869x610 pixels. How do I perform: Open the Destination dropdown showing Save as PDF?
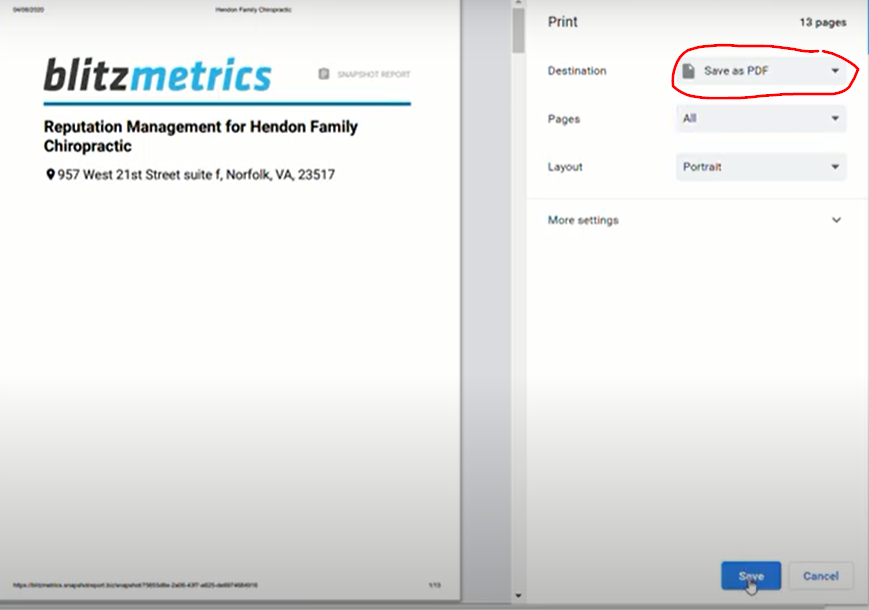click(761, 71)
